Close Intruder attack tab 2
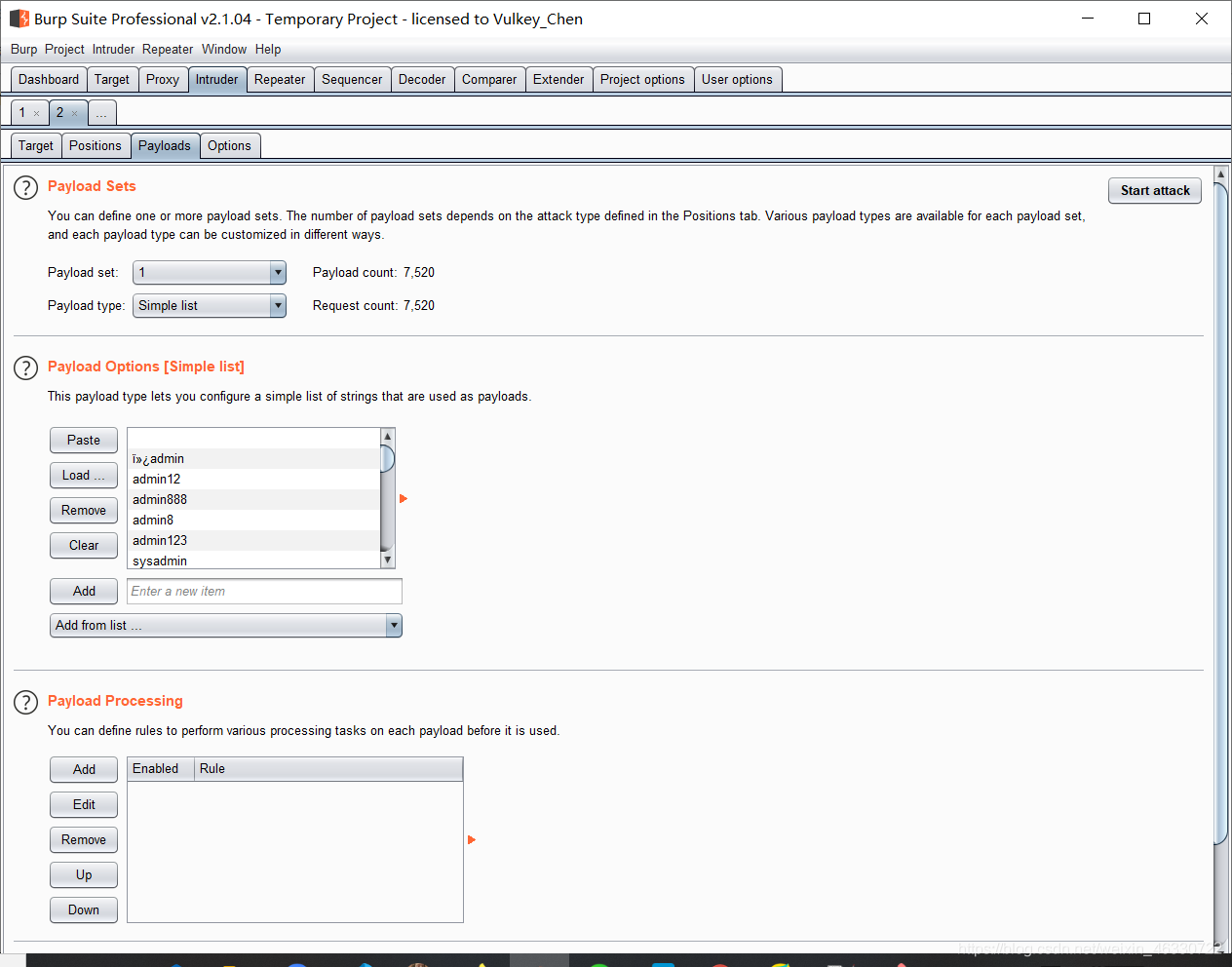Viewport: 1232px width, 967px height. point(74,113)
